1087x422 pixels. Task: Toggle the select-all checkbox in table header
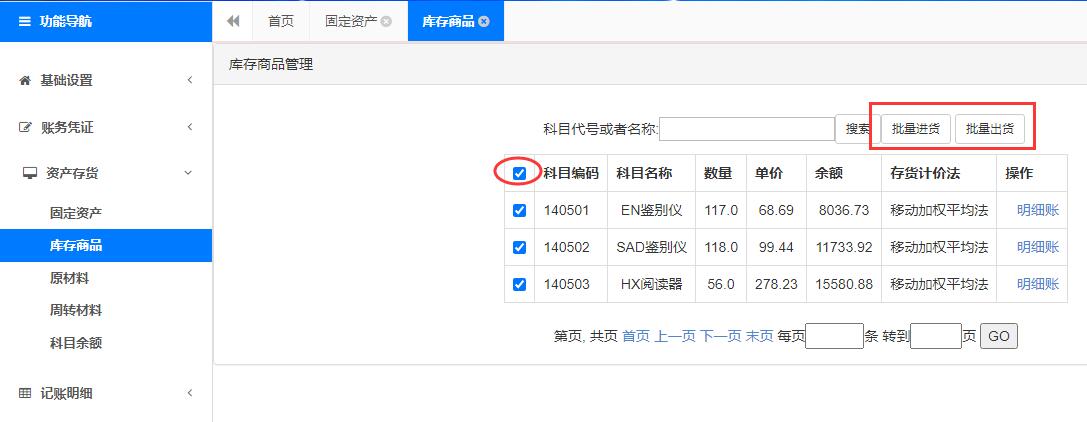(519, 174)
